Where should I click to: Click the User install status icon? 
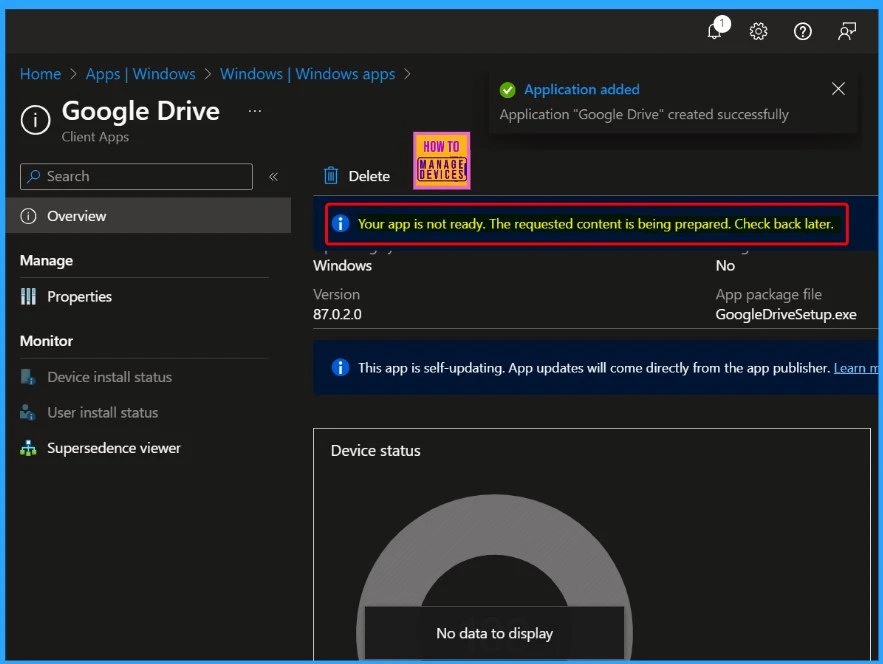(x=28, y=412)
